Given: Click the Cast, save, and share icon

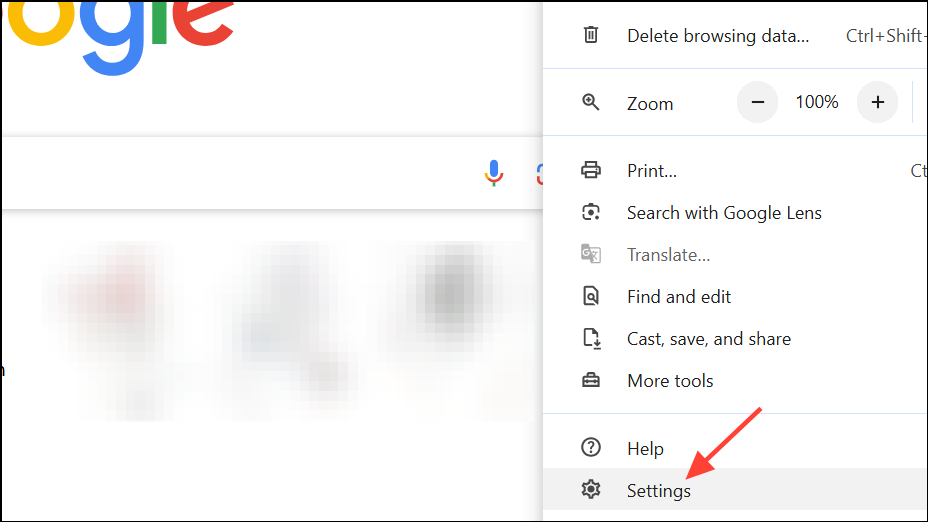Looking at the screenshot, I should (592, 339).
